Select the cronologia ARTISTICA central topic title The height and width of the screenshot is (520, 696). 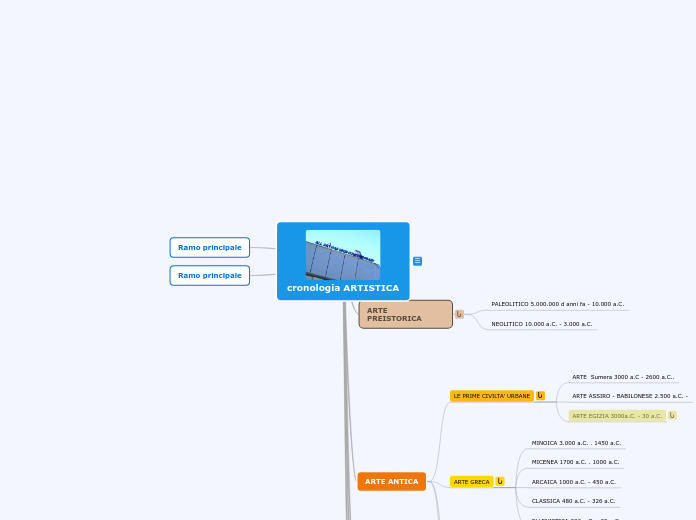[343, 288]
